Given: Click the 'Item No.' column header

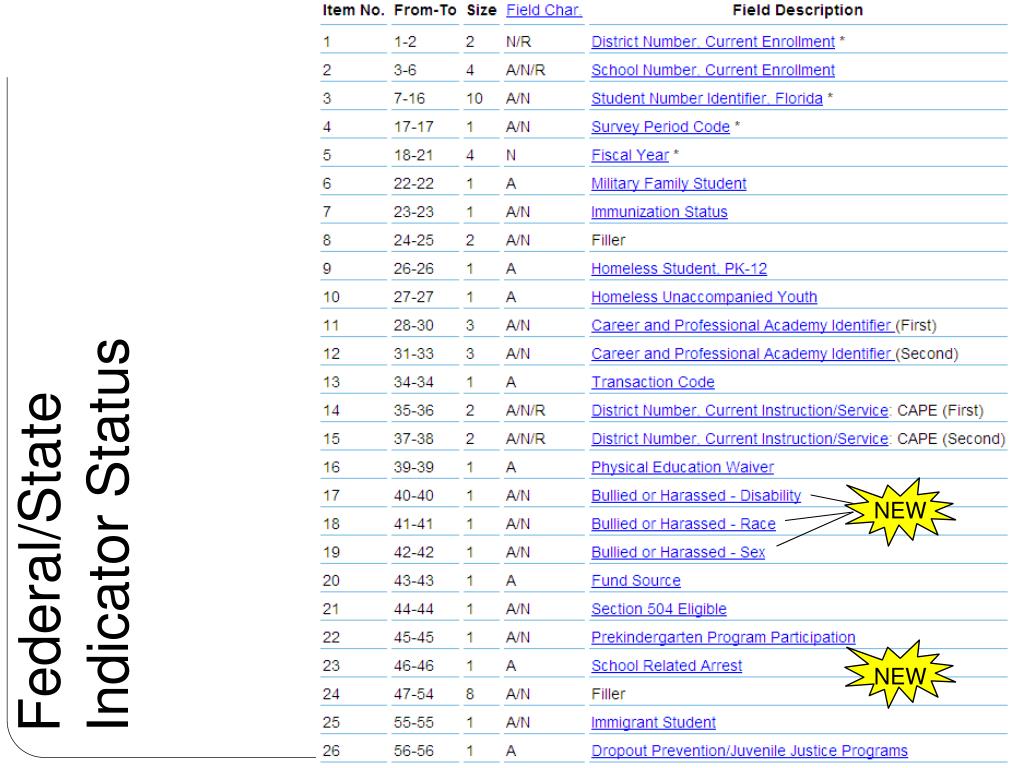Looking at the screenshot, I should tap(353, 10).
